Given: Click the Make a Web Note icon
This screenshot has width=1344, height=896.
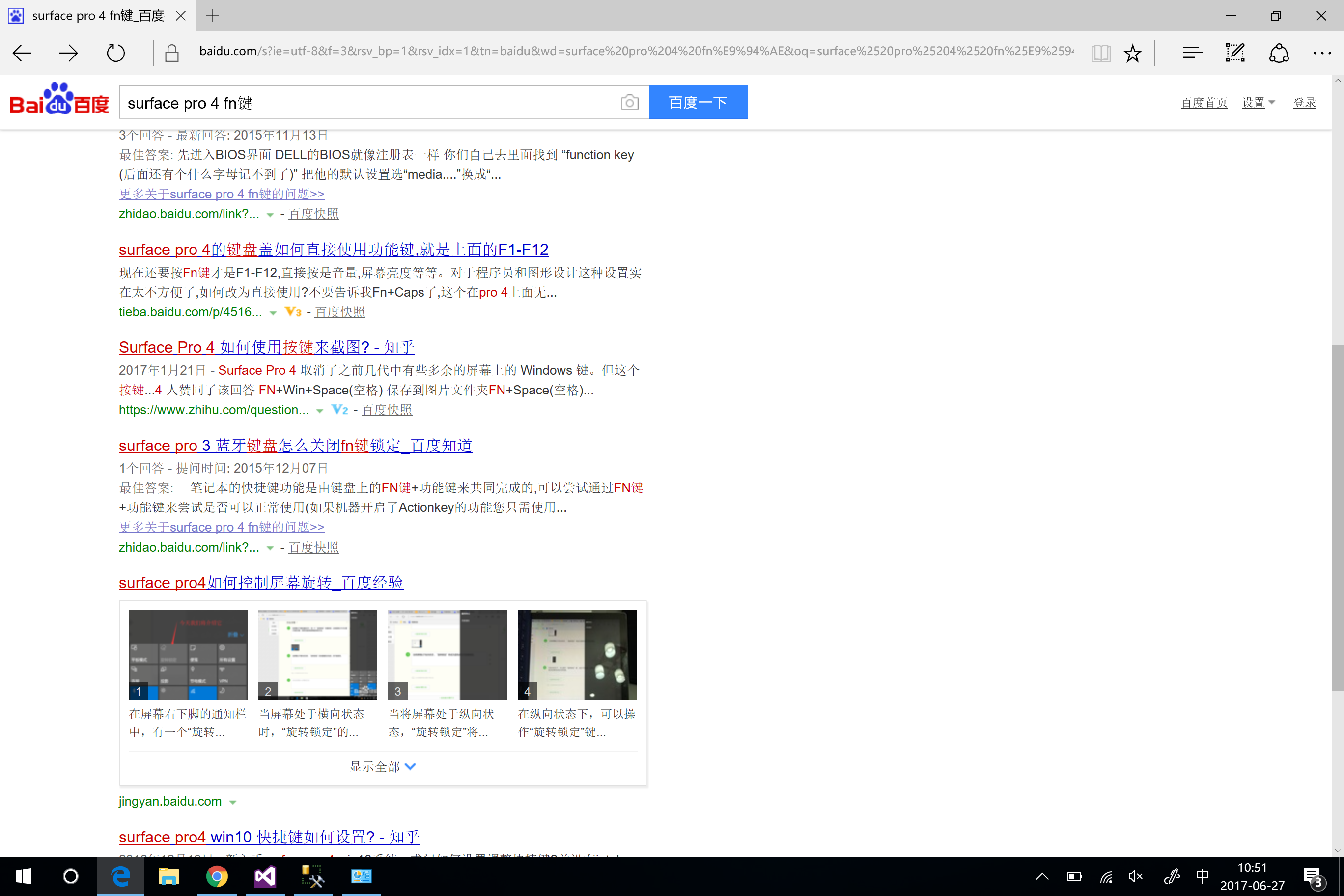Looking at the screenshot, I should (1235, 53).
